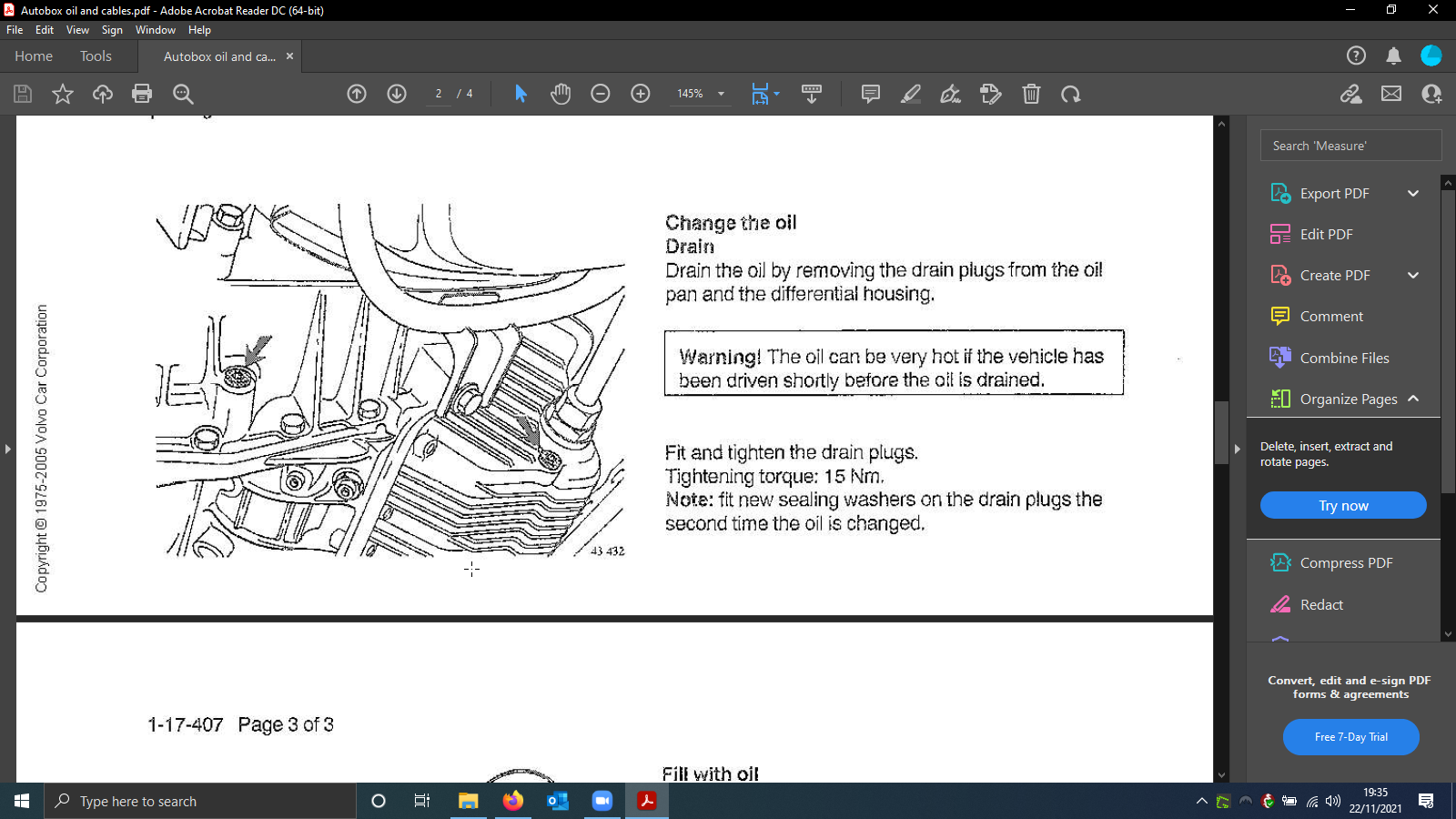Image resolution: width=1456 pixels, height=819 pixels.
Task: Open the Window menu
Action: point(156,30)
